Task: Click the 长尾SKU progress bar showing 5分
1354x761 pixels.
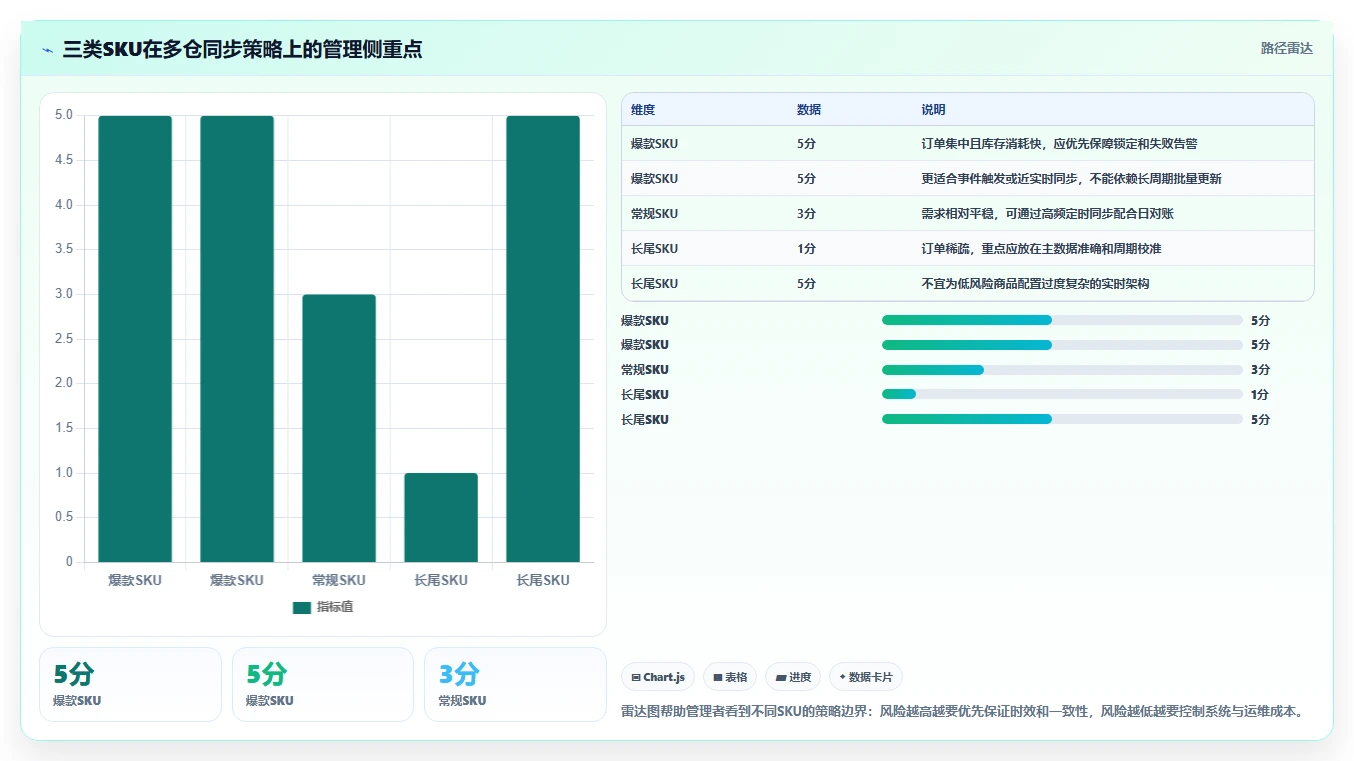Action: click(1062, 420)
